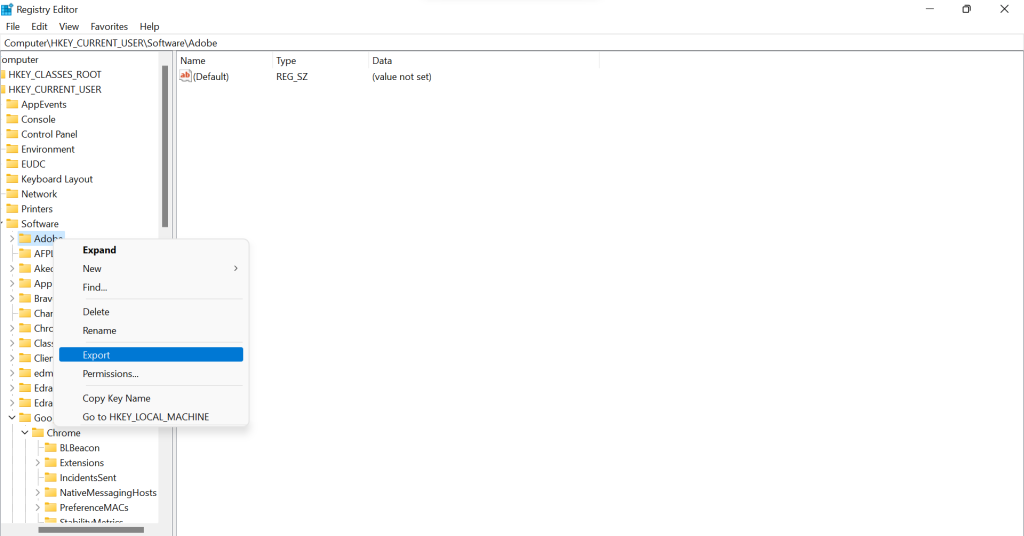This screenshot has width=1024, height=536.
Task: Expand the Adobe key arrow
Action: [12, 239]
